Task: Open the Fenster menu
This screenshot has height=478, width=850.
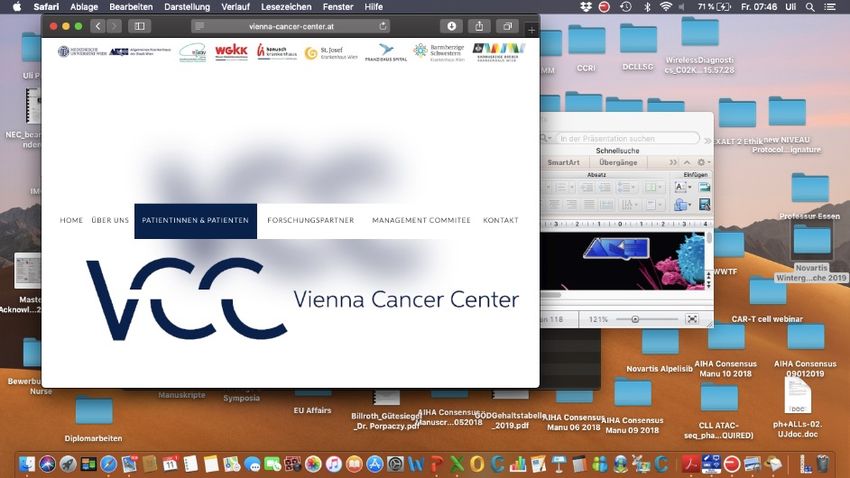Action: pyautogui.click(x=338, y=7)
